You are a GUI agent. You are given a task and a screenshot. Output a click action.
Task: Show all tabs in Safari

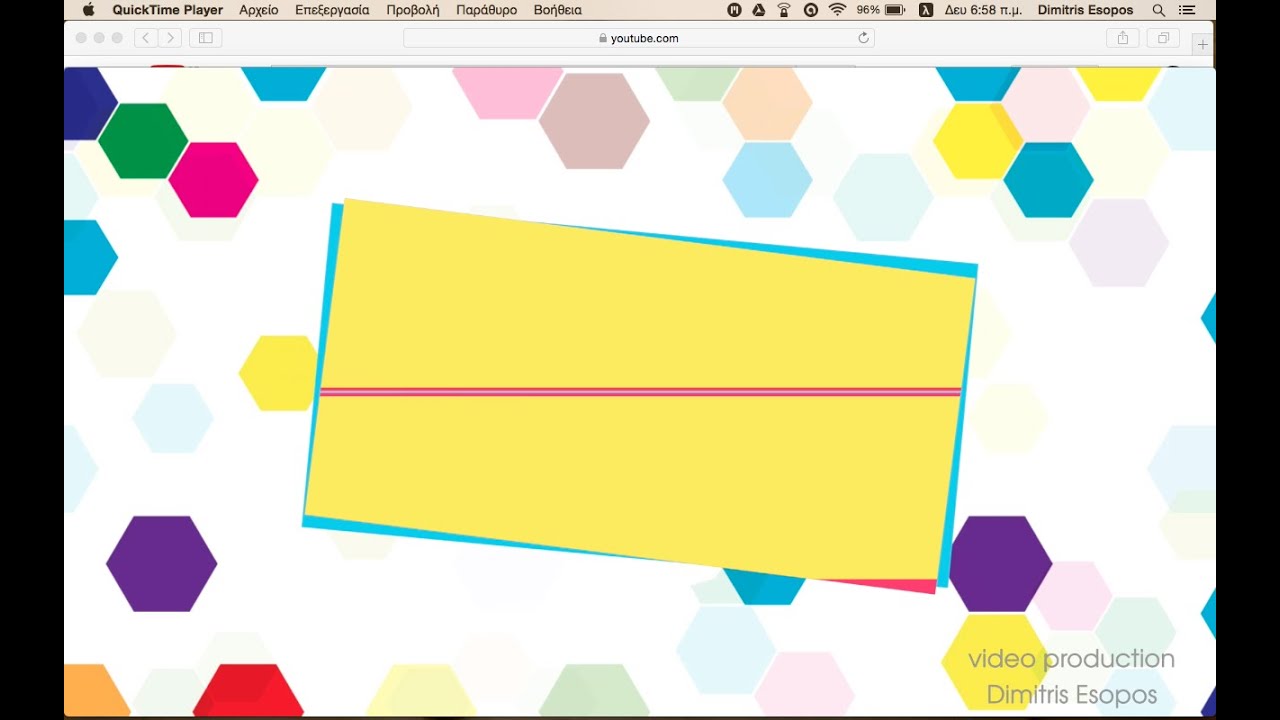pos(1163,38)
